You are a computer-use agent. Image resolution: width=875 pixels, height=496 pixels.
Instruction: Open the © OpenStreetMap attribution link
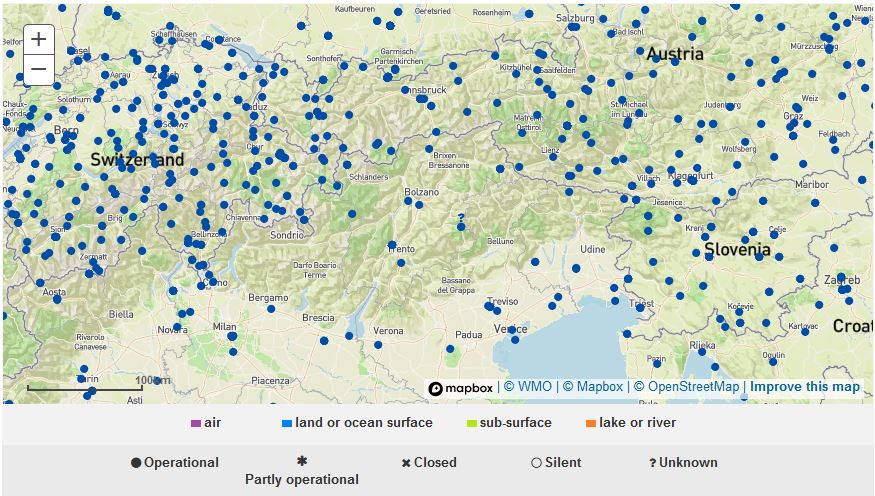tap(686, 387)
